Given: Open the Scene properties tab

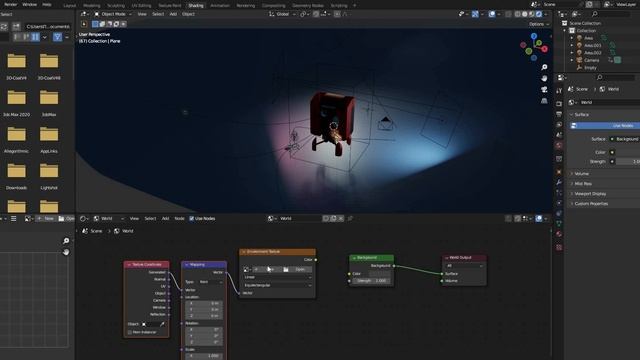Looking at the screenshot, I should point(559,135).
